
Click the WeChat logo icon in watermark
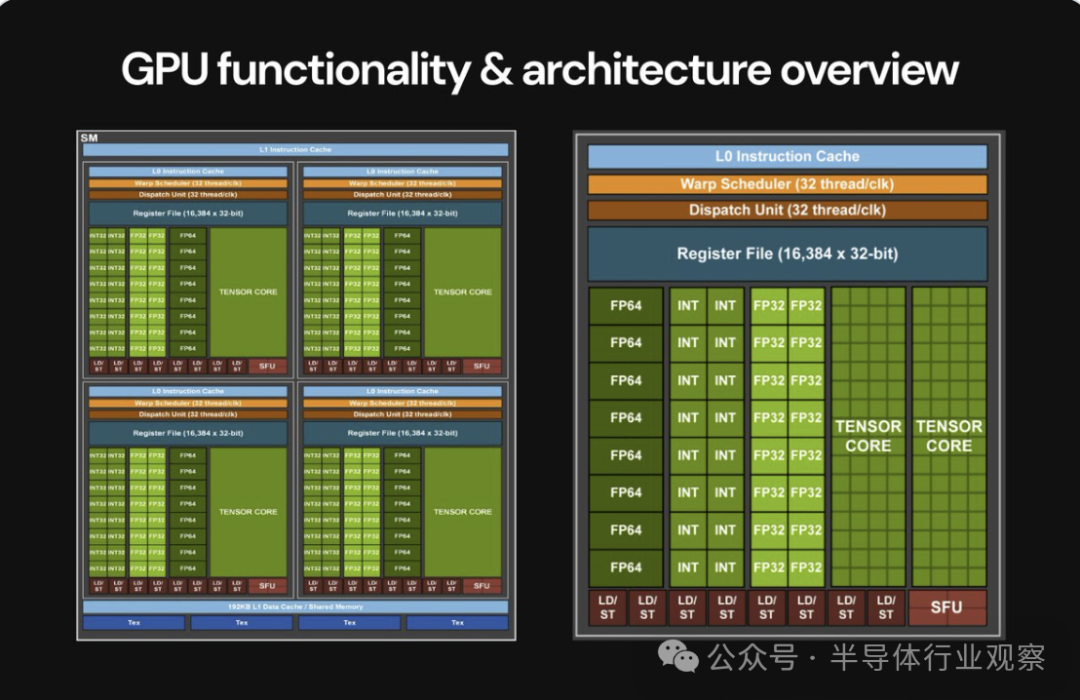click(678, 655)
